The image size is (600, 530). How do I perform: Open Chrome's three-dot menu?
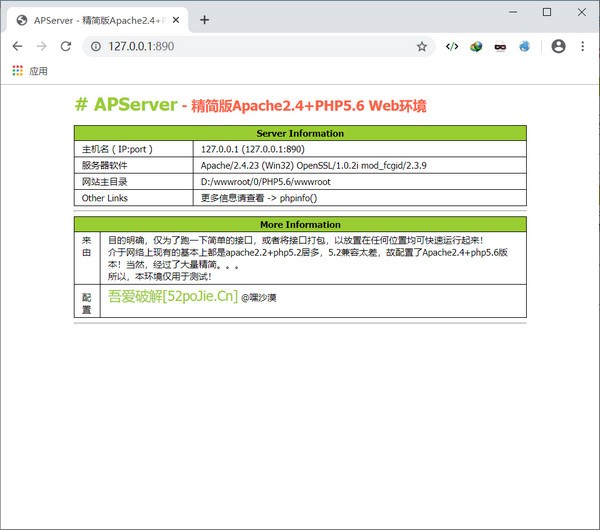point(582,46)
